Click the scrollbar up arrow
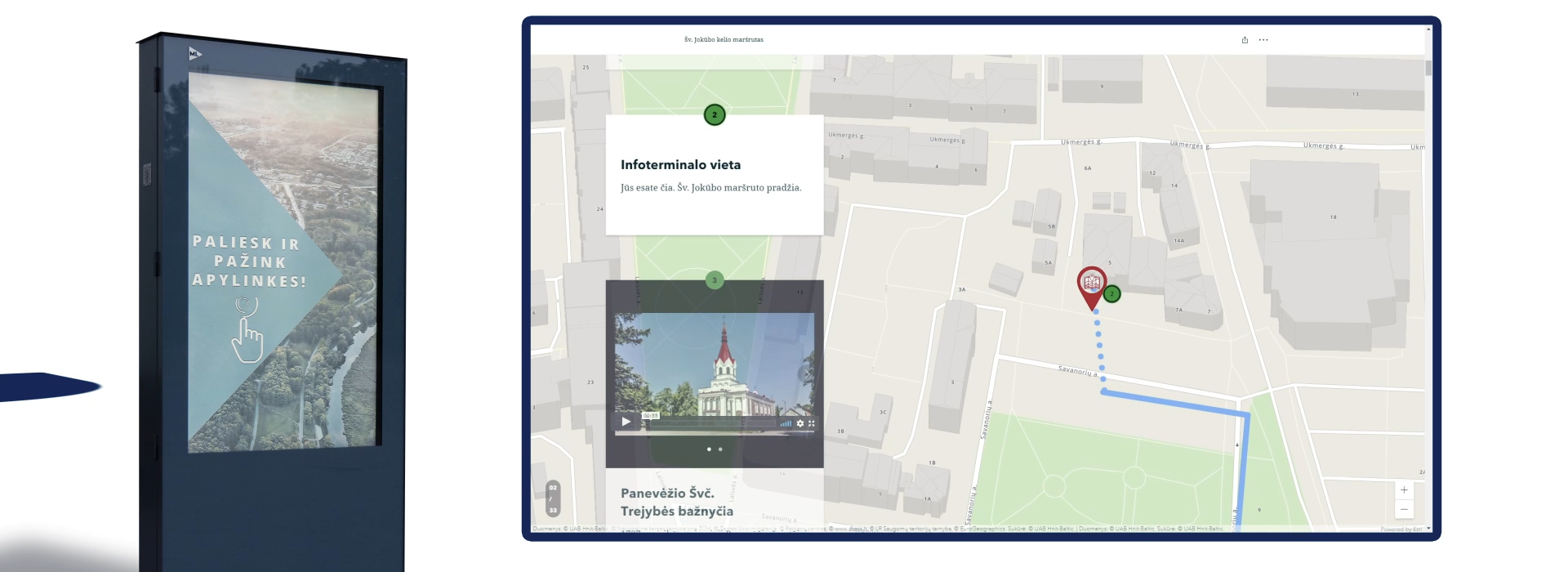Image resolution: width=1568 pixels, height=572 pixels. tap(1428, 29)
